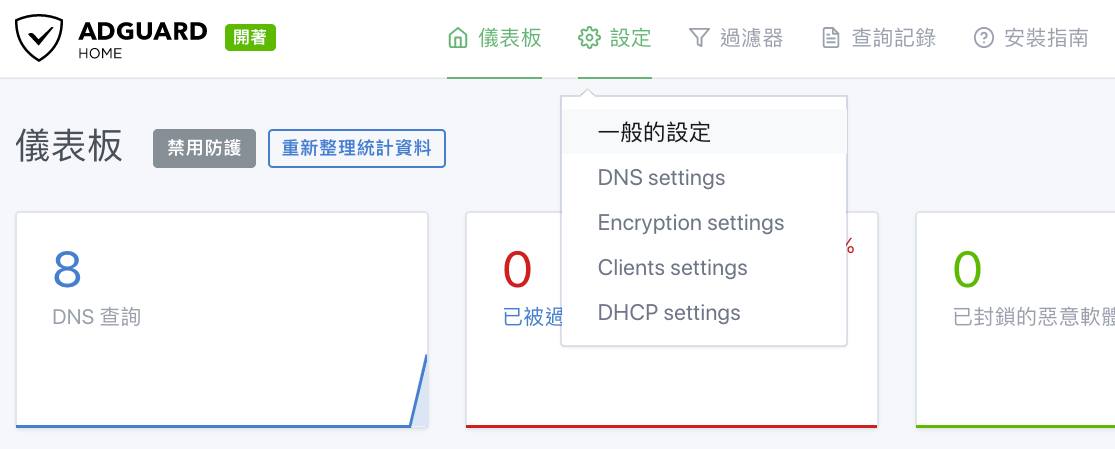Choose DHCP settings in the dropdown
This screenshot has width=1115, height=449.
pyautogui.click(x=704, y=312)
